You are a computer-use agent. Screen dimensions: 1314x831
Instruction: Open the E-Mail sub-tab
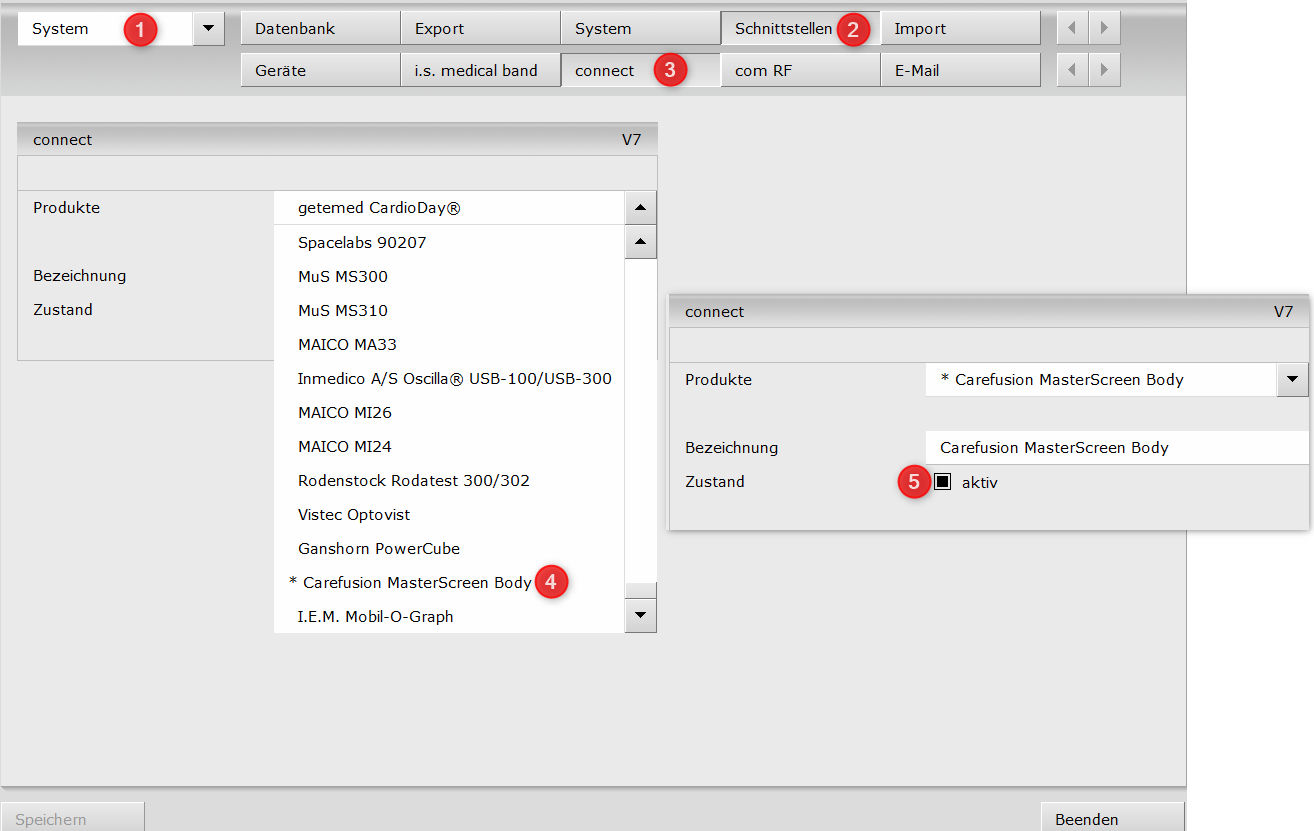[x=960, y=71]
